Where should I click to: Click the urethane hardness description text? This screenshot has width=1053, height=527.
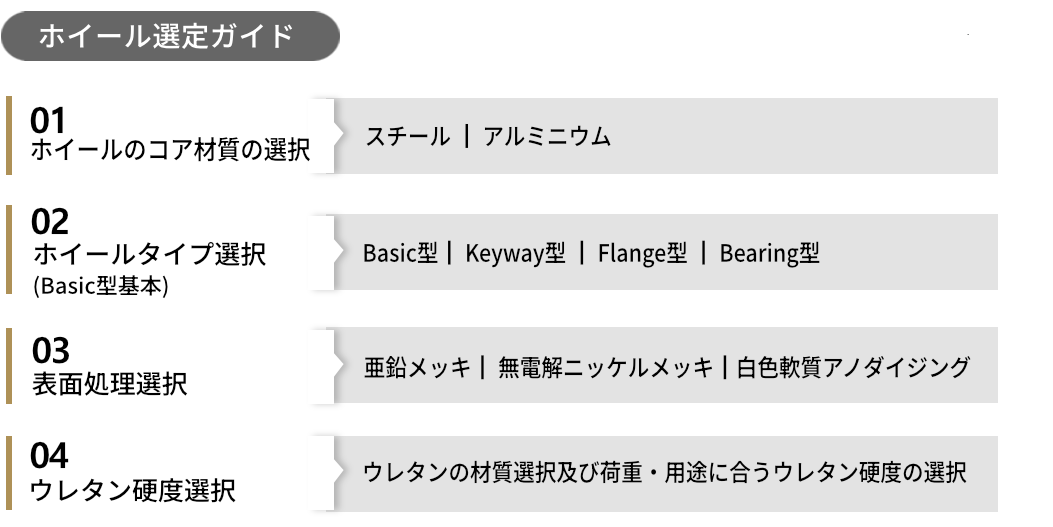coord(665,471)
